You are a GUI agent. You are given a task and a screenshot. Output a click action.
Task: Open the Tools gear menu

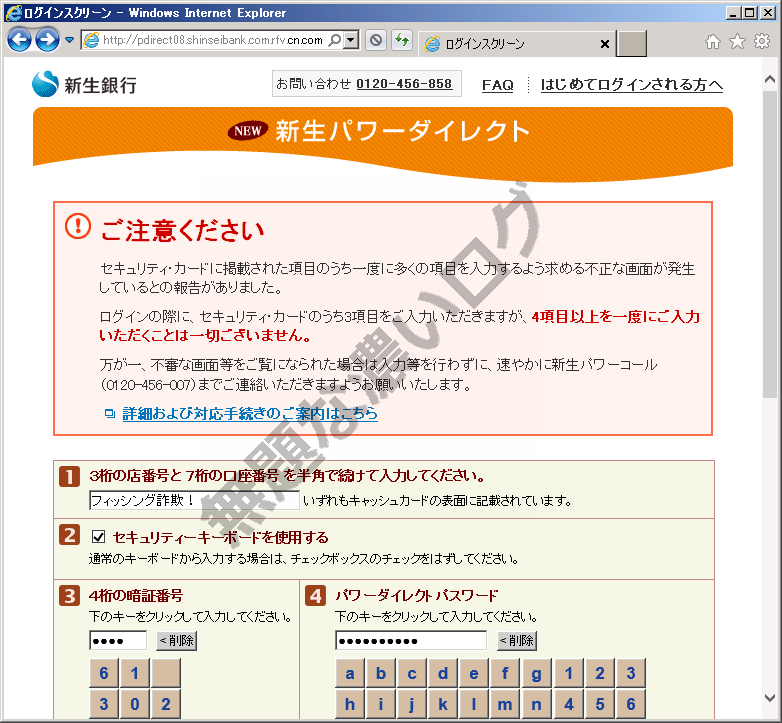click(x=762, y=41)
